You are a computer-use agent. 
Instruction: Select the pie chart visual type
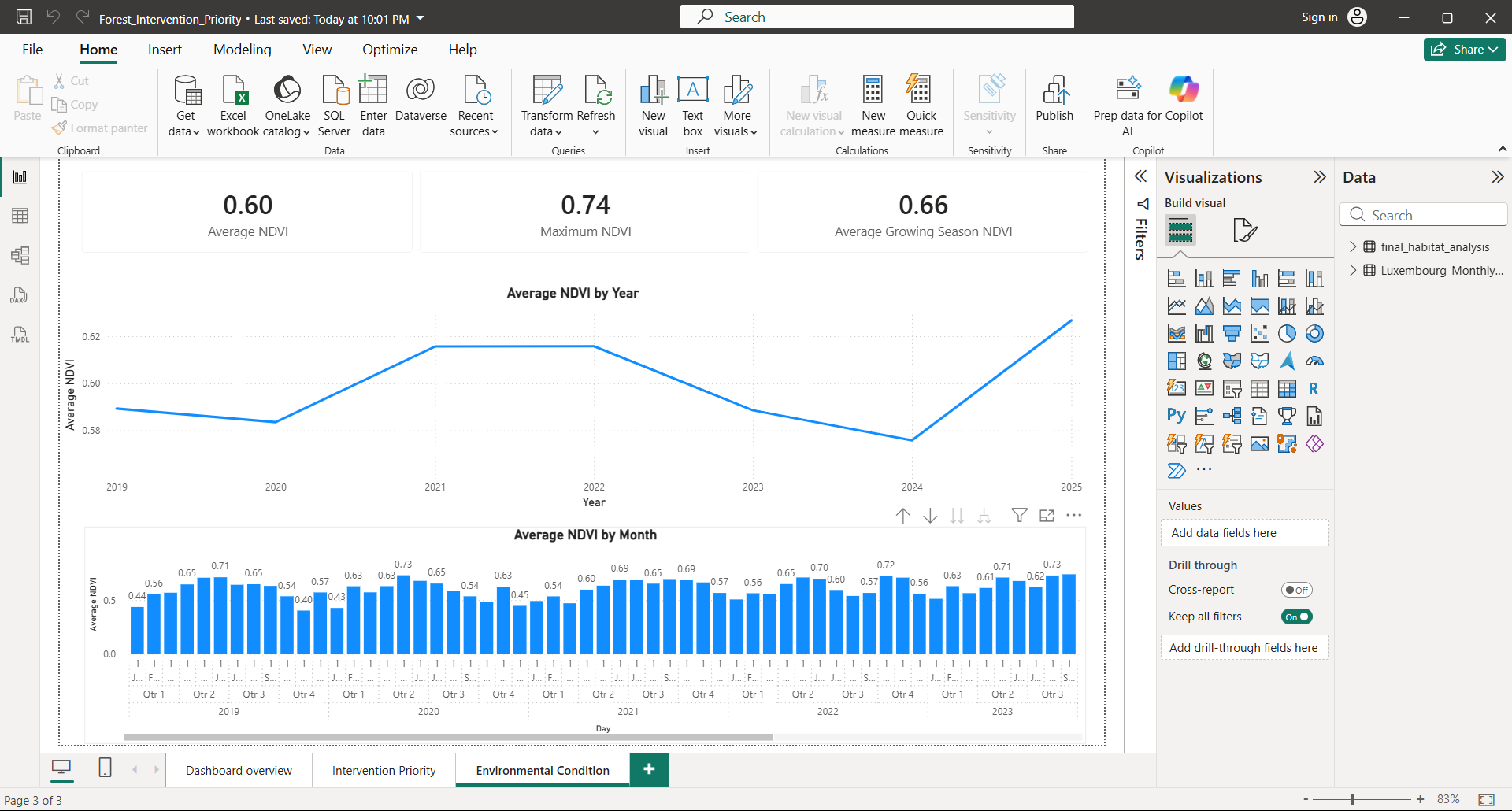pos(1287,334)
